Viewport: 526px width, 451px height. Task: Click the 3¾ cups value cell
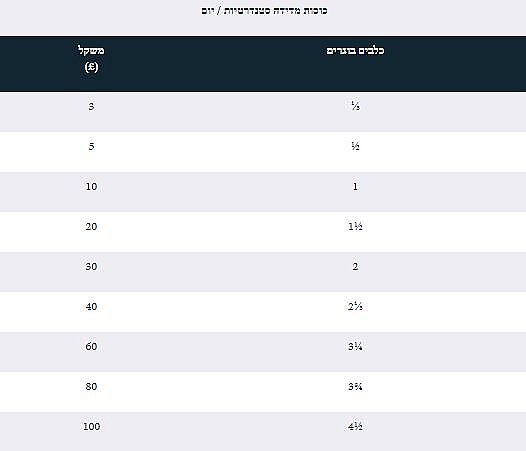point(355,387)
